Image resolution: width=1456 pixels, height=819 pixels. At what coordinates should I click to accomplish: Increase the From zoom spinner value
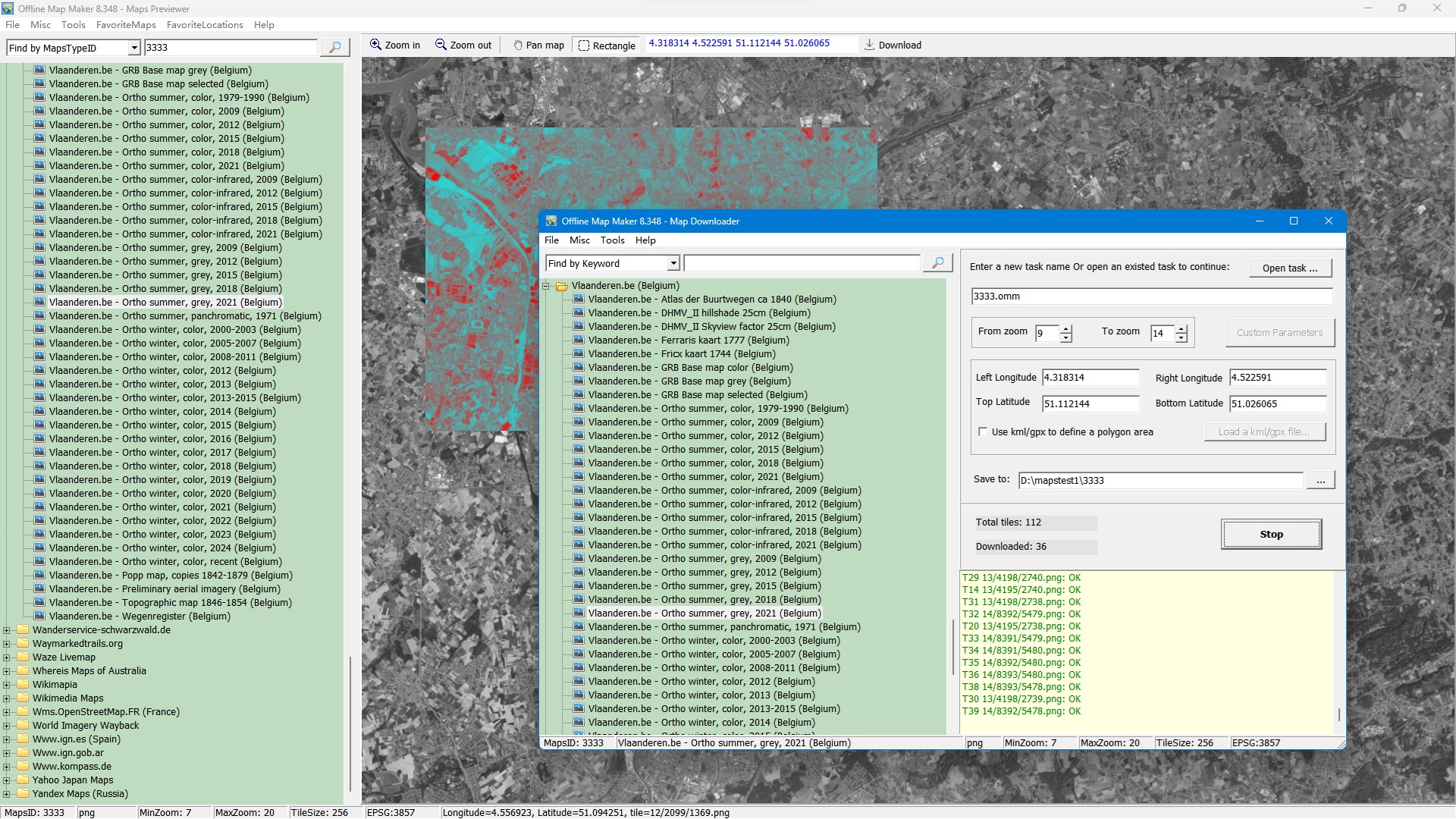pos(1066,328)
